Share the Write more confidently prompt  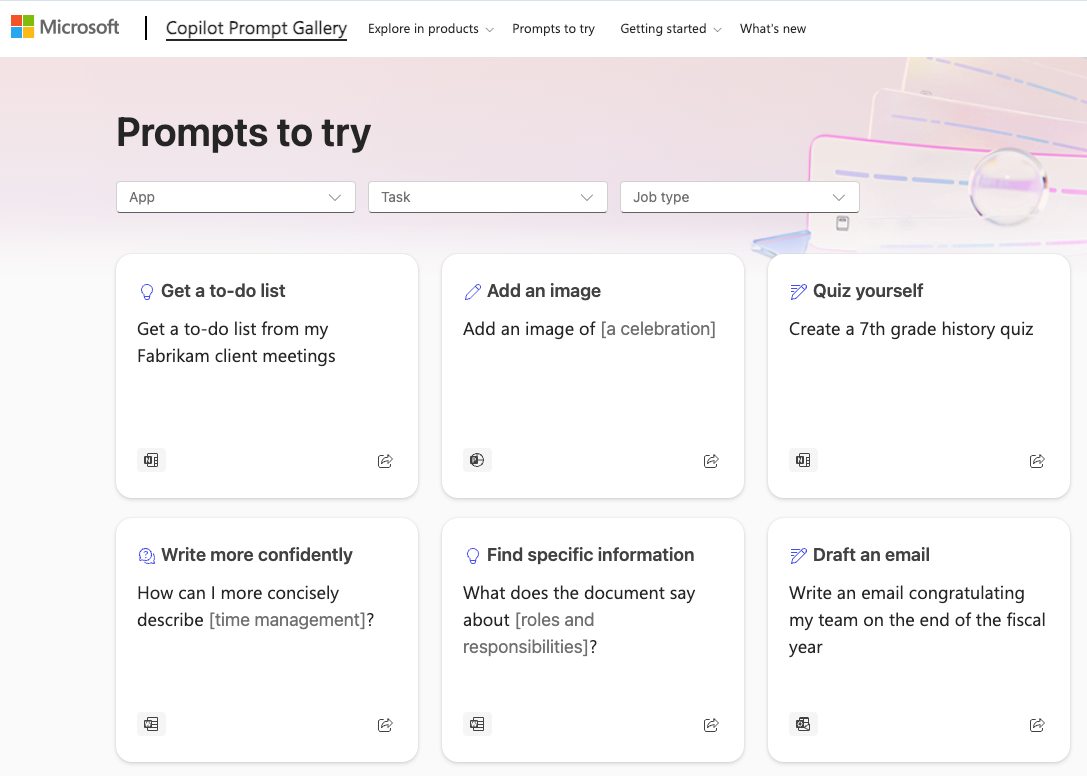point(385,725)
